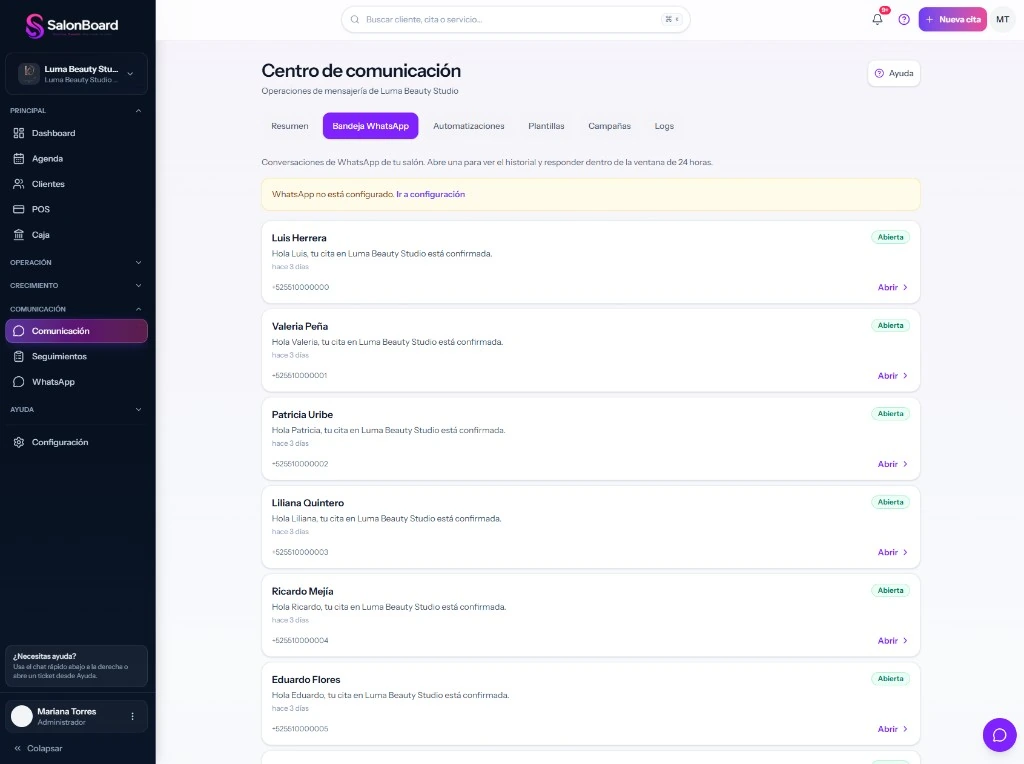Click the arrow next to Patricia Uribe's Abrir
The image size is (1024, 764).
coord(905,464)
